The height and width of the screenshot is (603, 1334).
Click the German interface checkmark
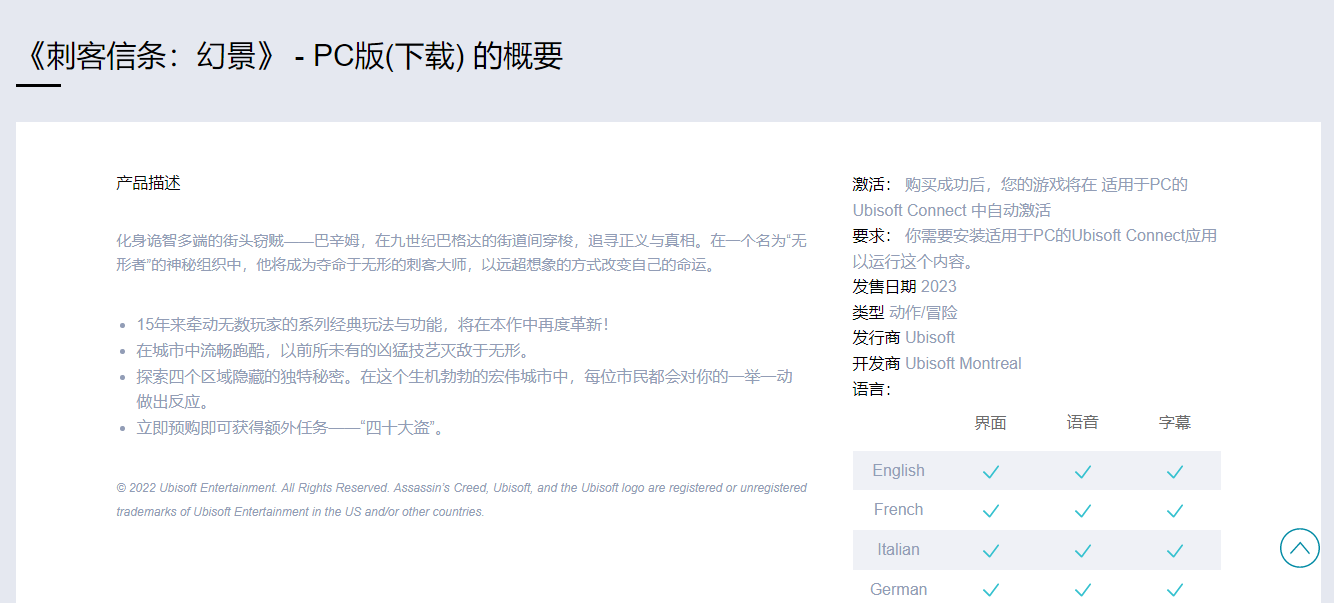point(990,590)
